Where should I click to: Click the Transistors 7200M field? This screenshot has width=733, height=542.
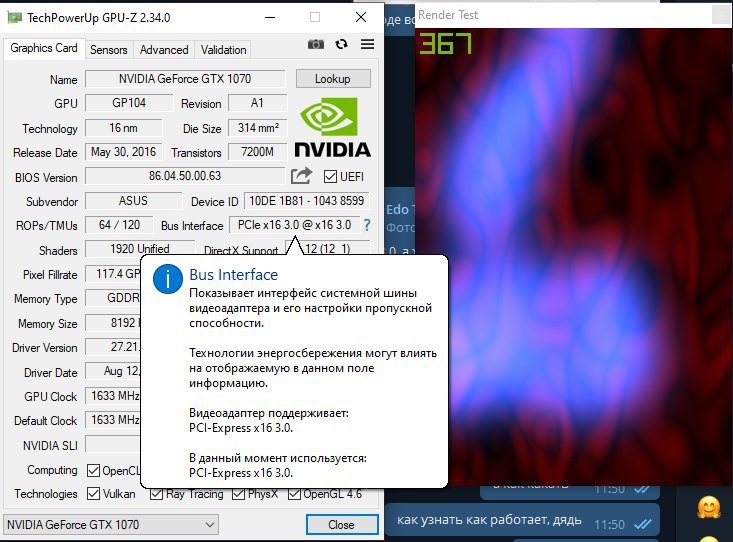click(258, 152)
